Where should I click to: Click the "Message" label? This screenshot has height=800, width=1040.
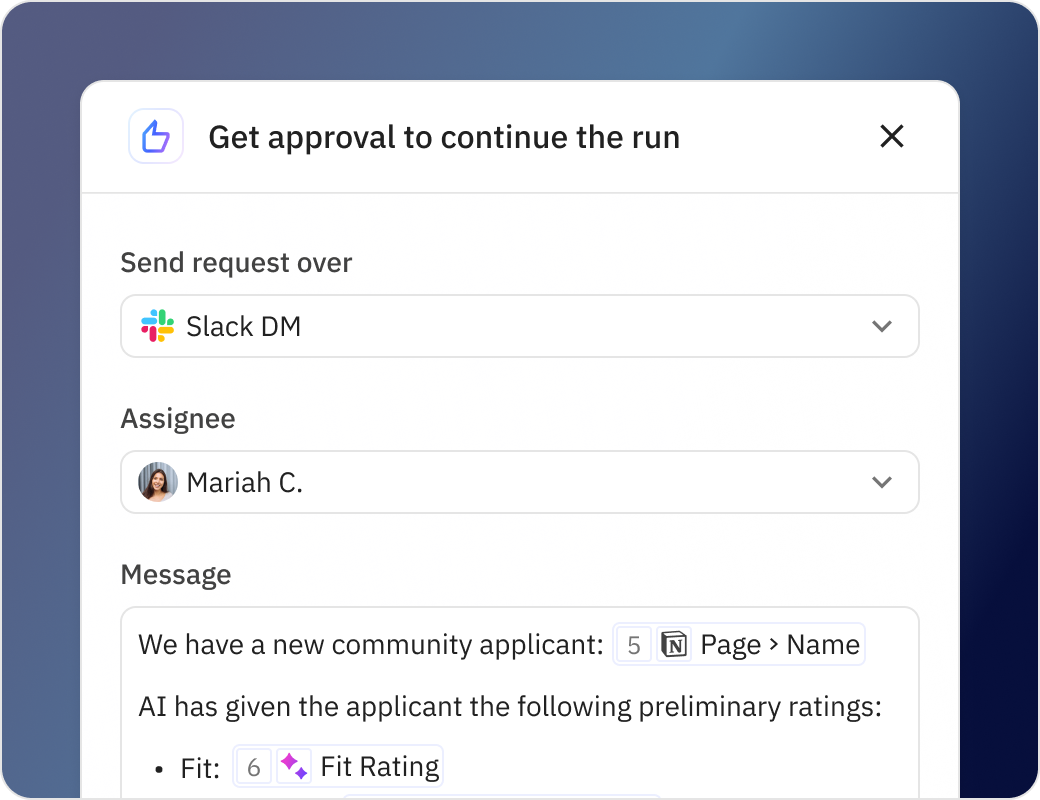coord(176,574)
